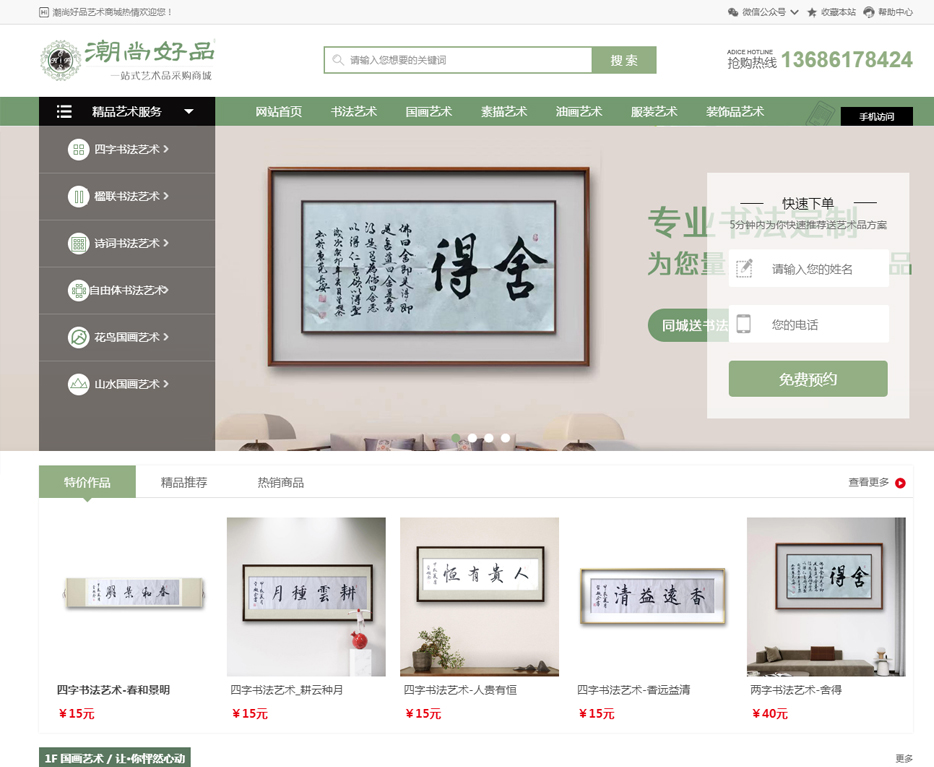Switch to the 精品推荐 tab
934x767 pixels.
[184, 482]
